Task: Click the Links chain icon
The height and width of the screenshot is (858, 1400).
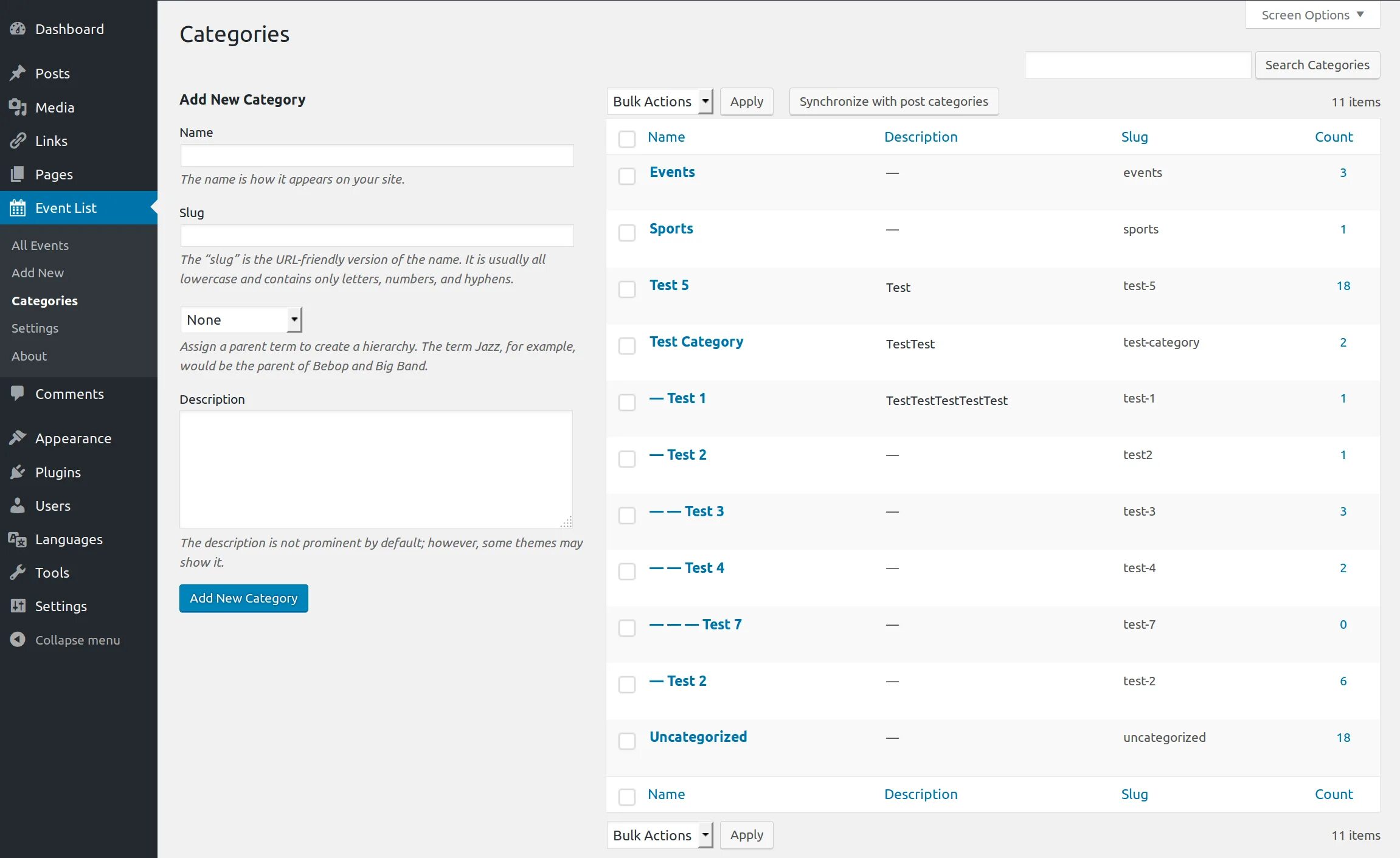Action: [x=18, y=141]
